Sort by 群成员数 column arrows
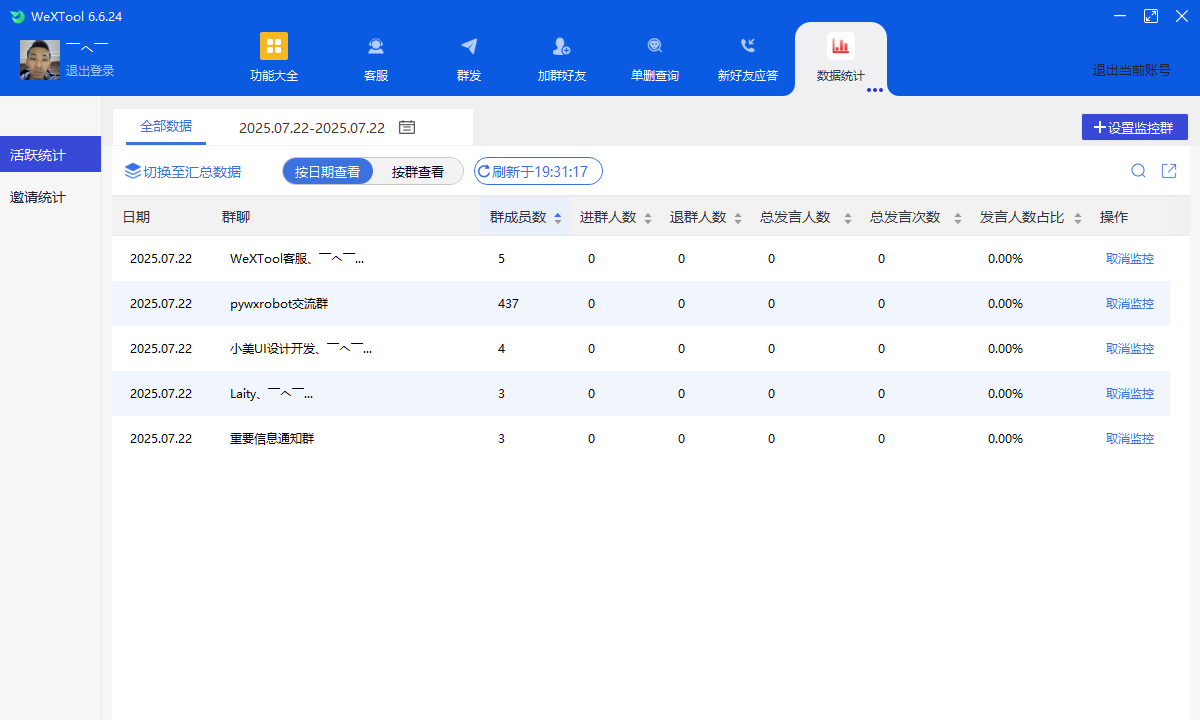The image size is (1200, 720). point(557,218)
